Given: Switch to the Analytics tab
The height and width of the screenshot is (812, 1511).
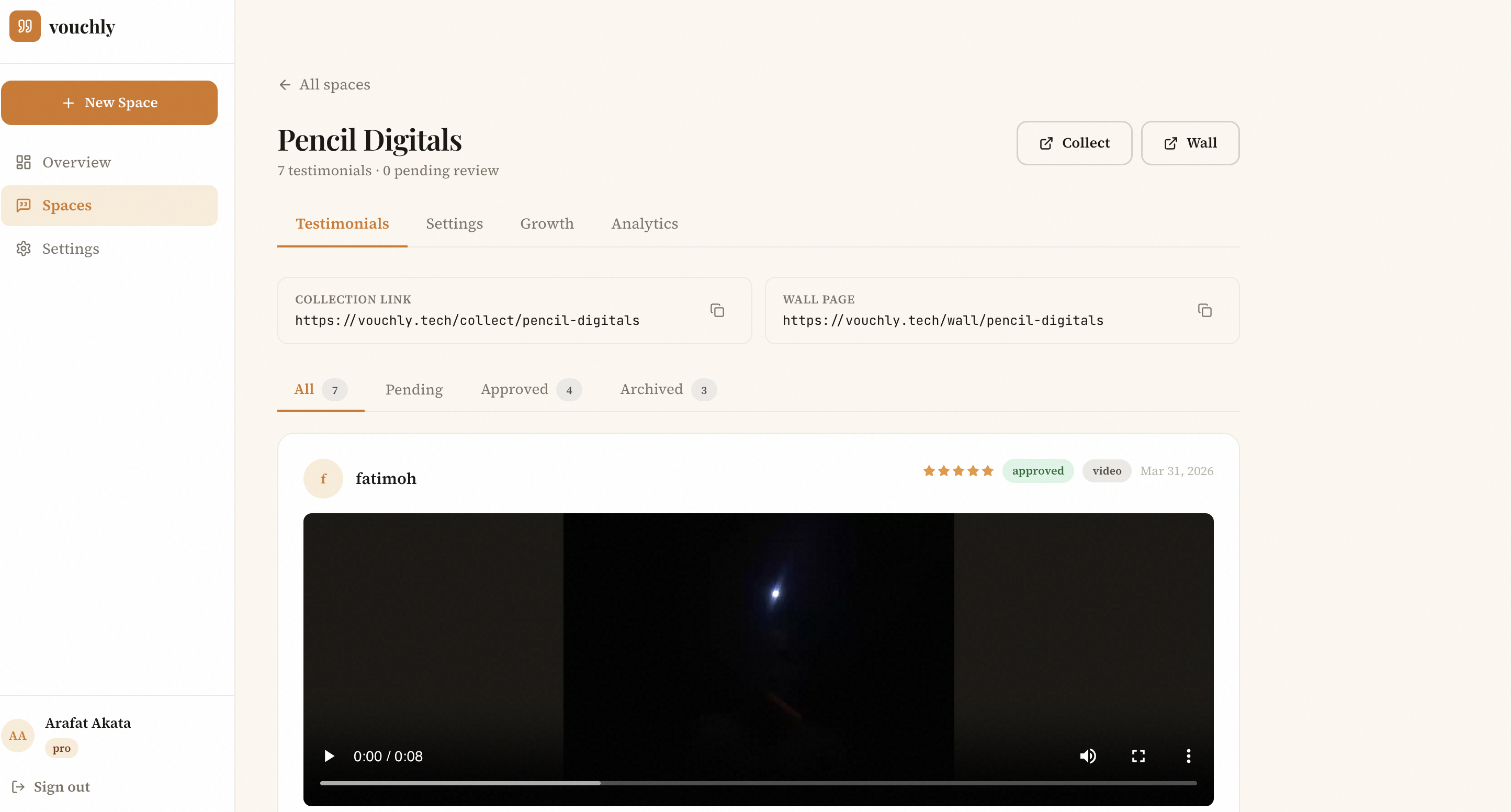Looking at the screenshot, I should (x=644, y=223).
